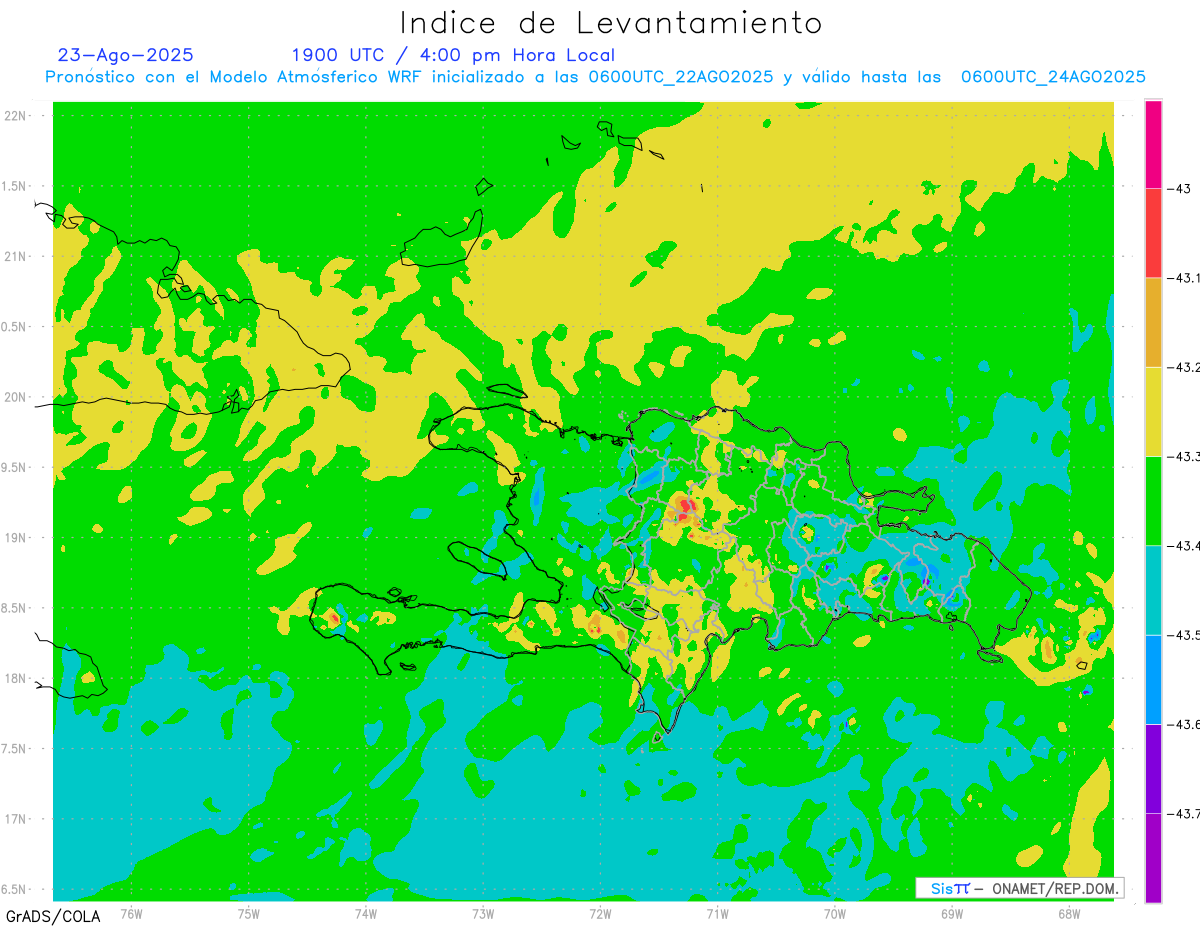Click the "18N" latitude label

tap(17, 678)
